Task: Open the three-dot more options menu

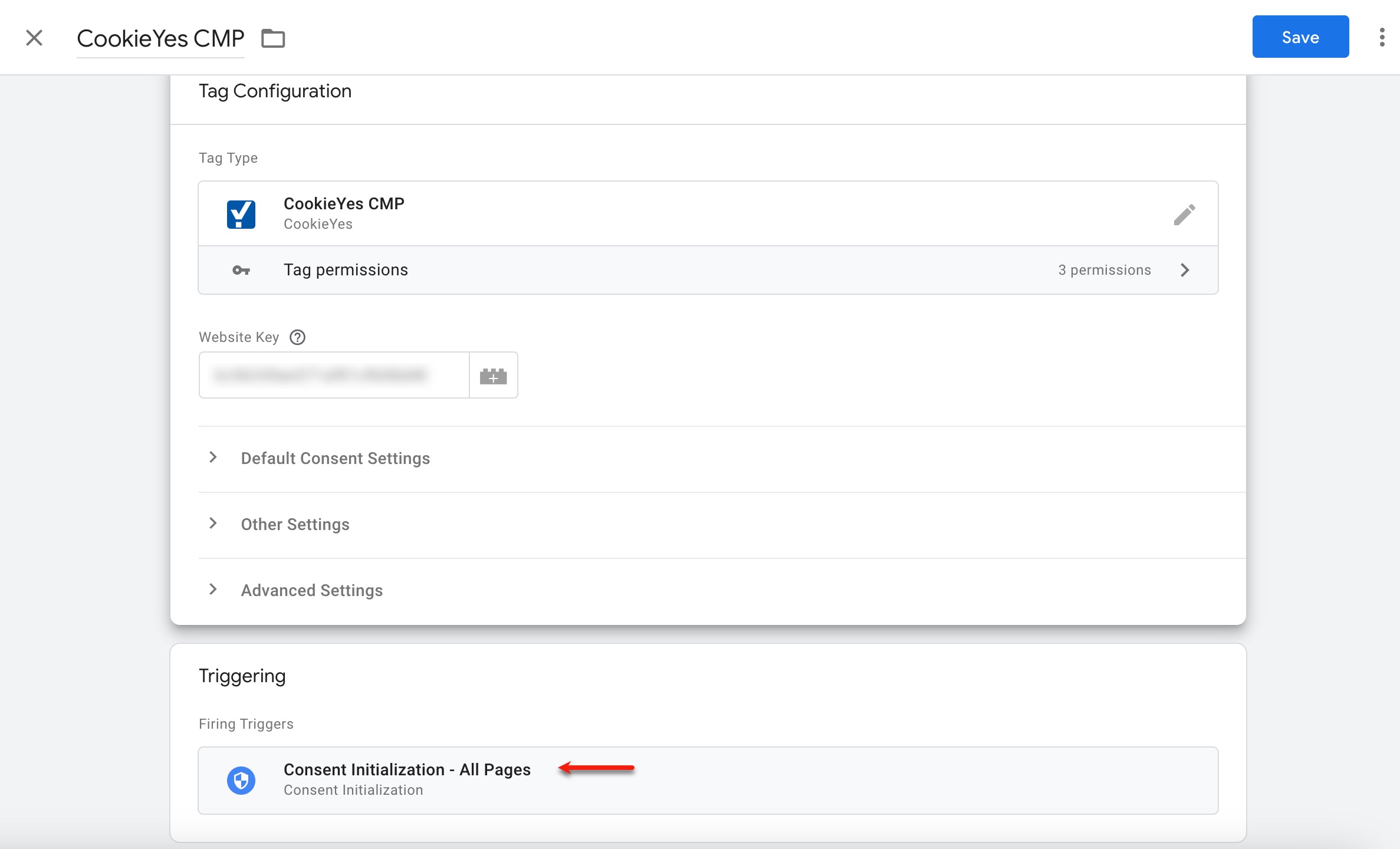Action: 1382,37
